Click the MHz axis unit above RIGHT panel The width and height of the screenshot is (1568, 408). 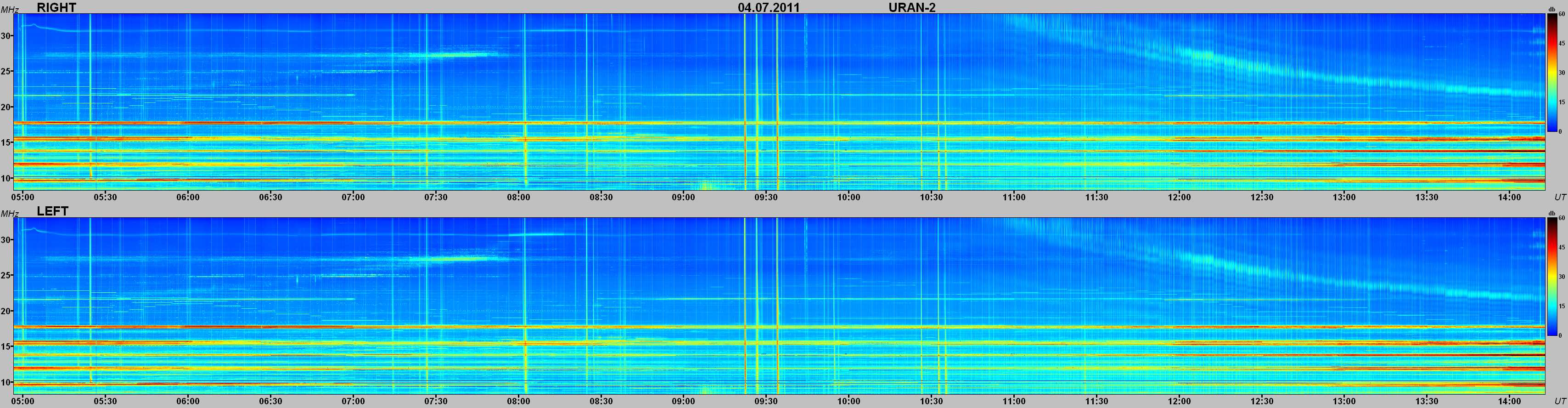tap(9, 9)
